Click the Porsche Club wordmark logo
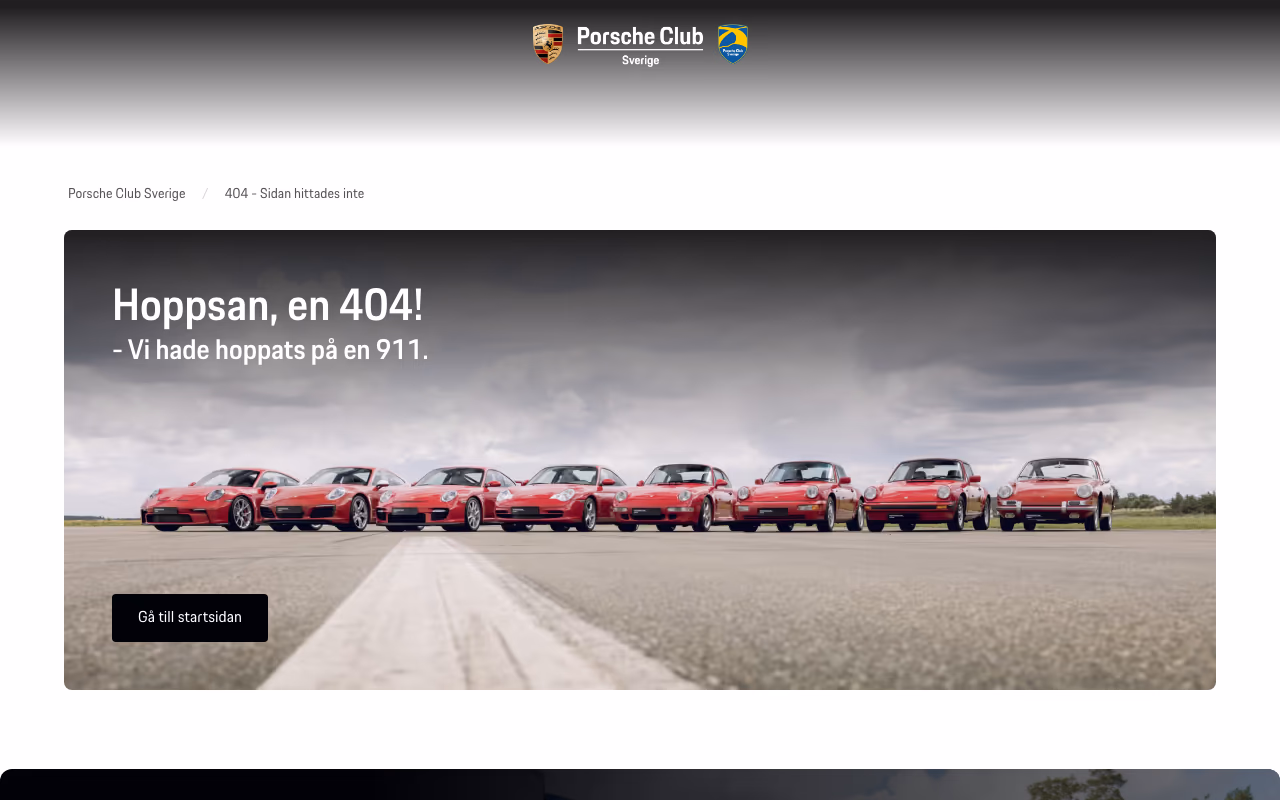This screenshot has width=1280, height=800. [x=640, y=37]
